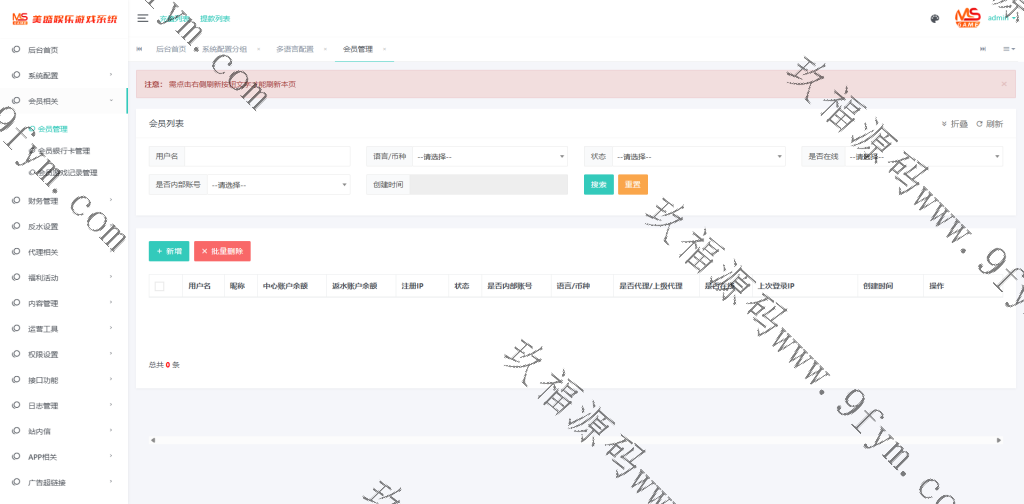
Task: Tick the select-all checkbox in table header
Action: [160, 286]
